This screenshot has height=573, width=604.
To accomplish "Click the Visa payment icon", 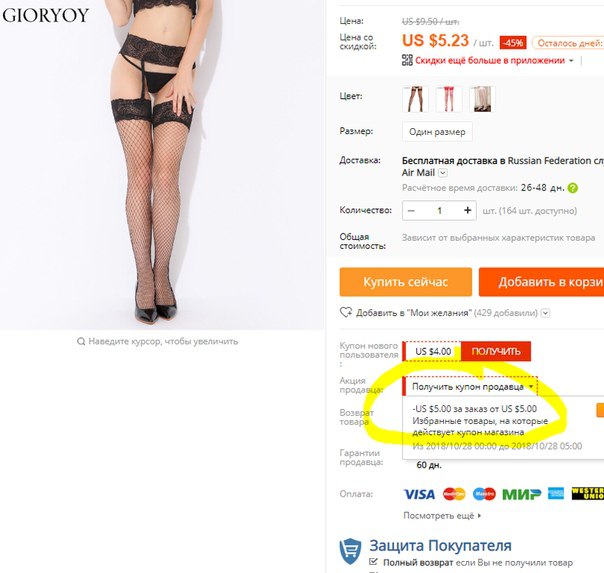I will (419, 494).
